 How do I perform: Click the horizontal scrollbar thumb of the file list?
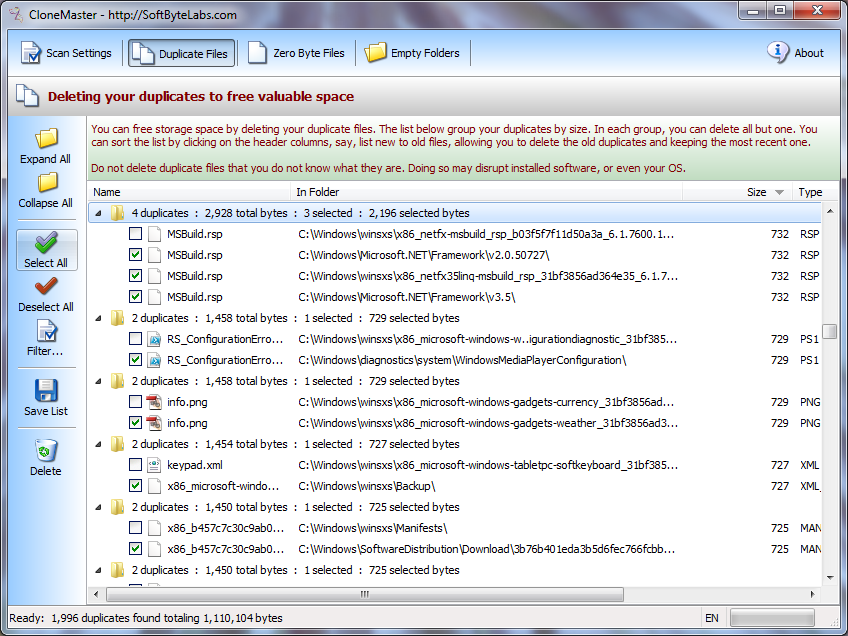(x=365, y=594)
